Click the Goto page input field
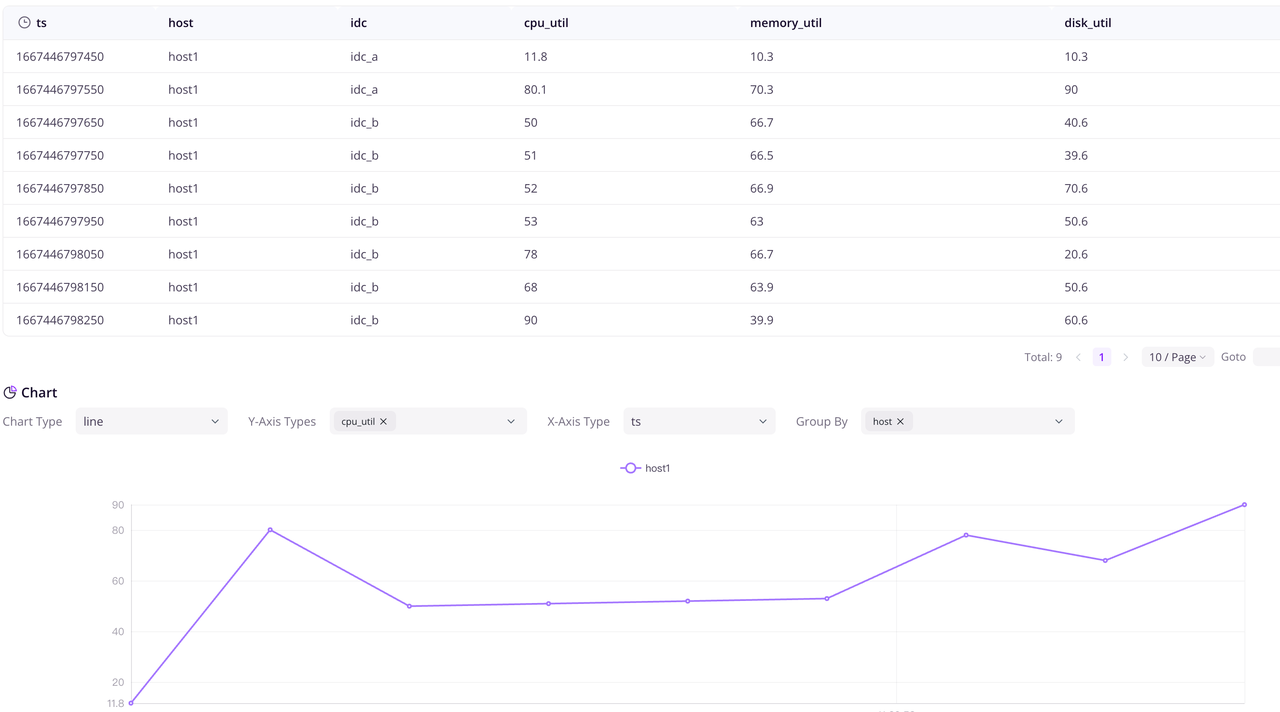 (x=1266, y=357)
